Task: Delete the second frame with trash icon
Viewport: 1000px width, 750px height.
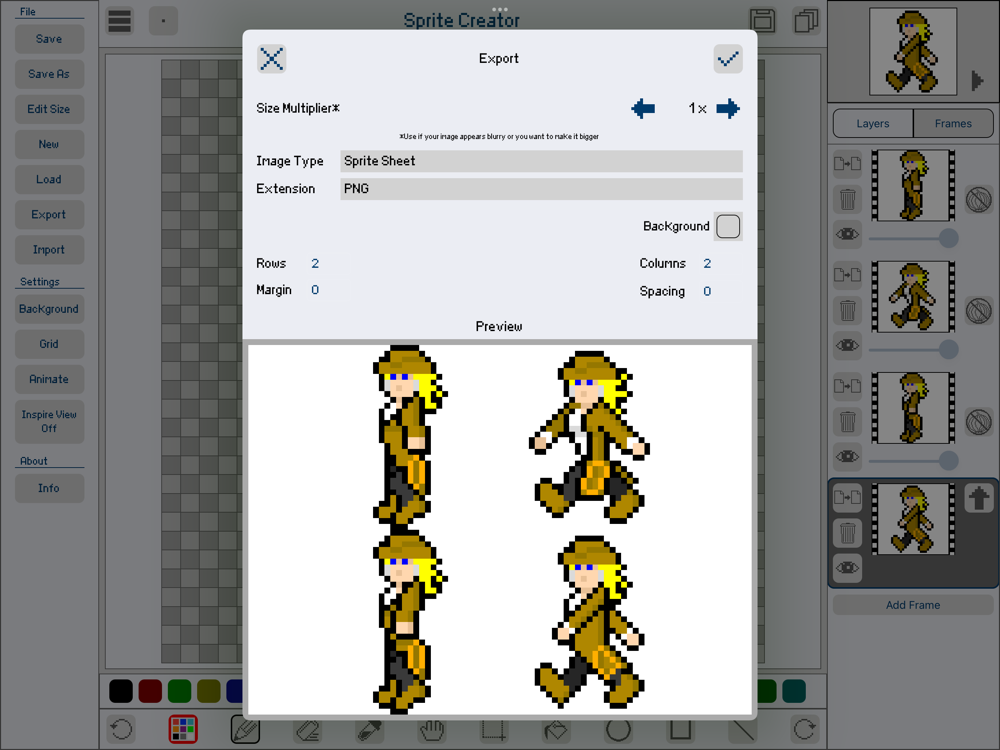Action: 848,311
